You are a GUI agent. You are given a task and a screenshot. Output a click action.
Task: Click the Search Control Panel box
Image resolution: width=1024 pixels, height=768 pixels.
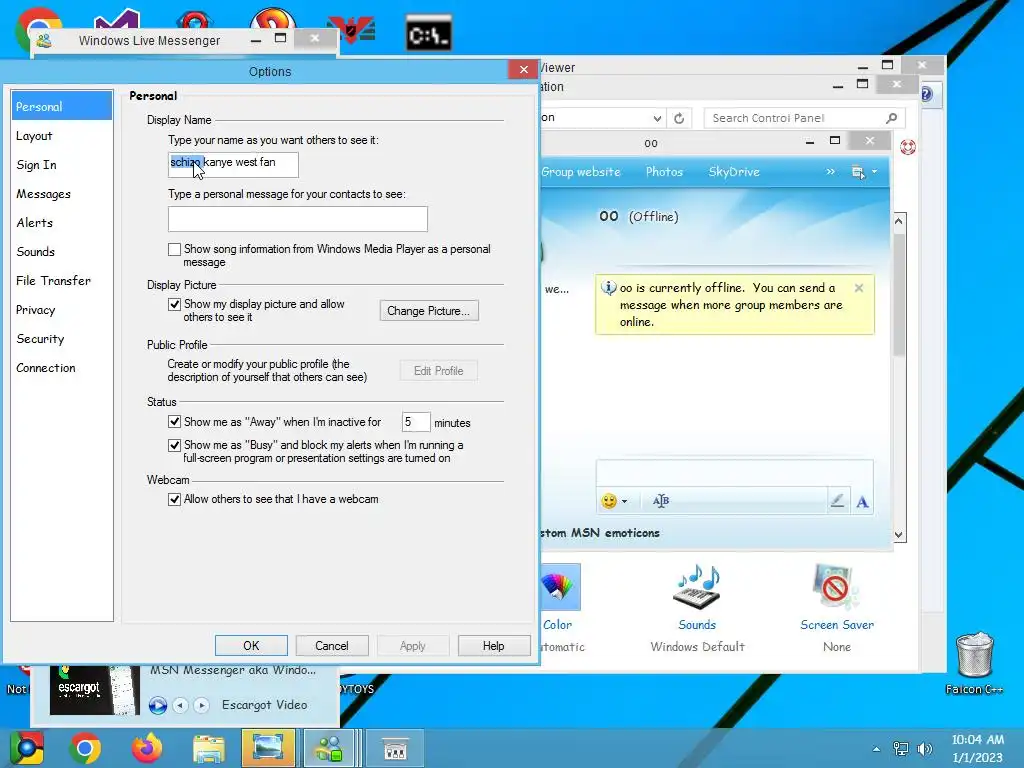click(x=804, y=118)
